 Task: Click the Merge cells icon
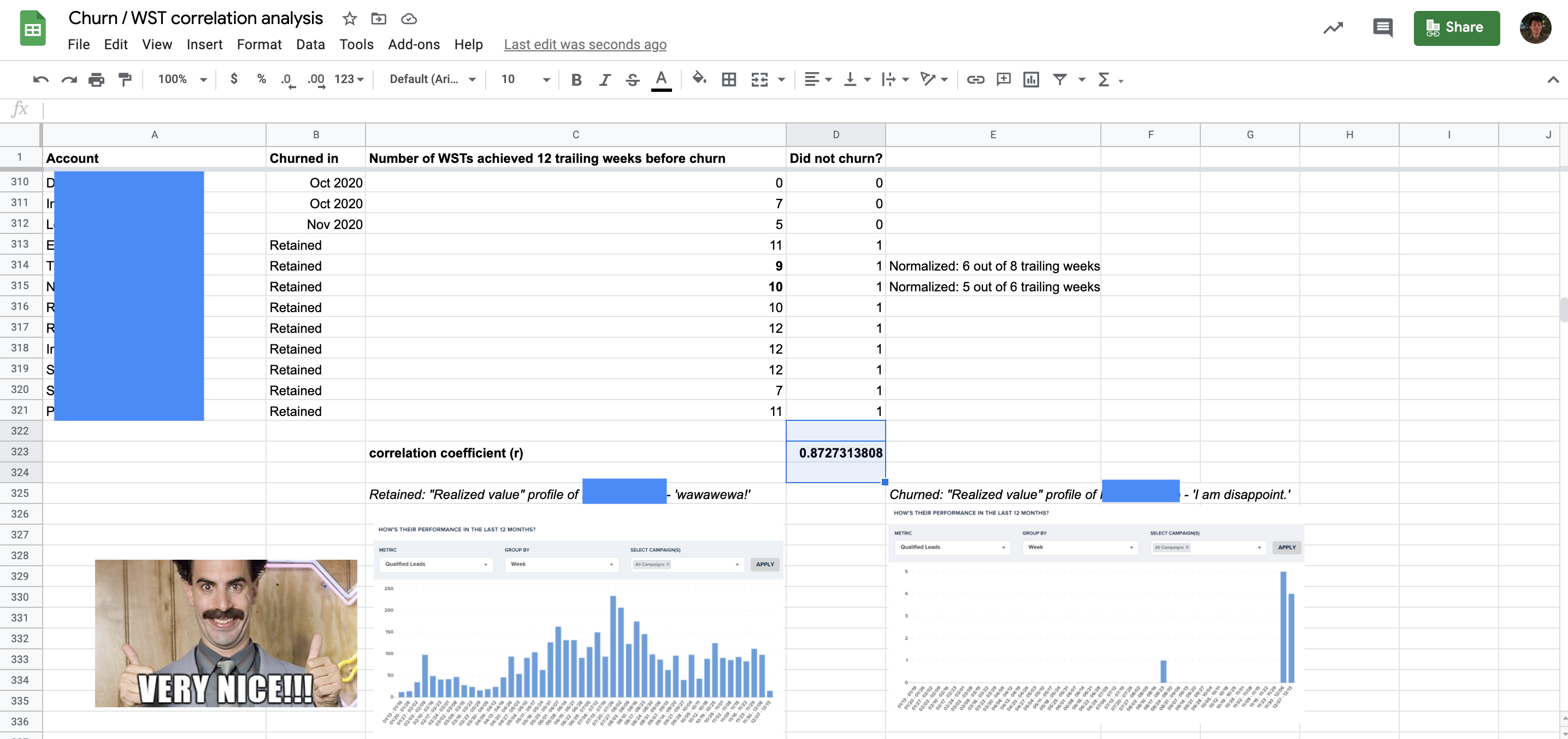coord(759,79)
